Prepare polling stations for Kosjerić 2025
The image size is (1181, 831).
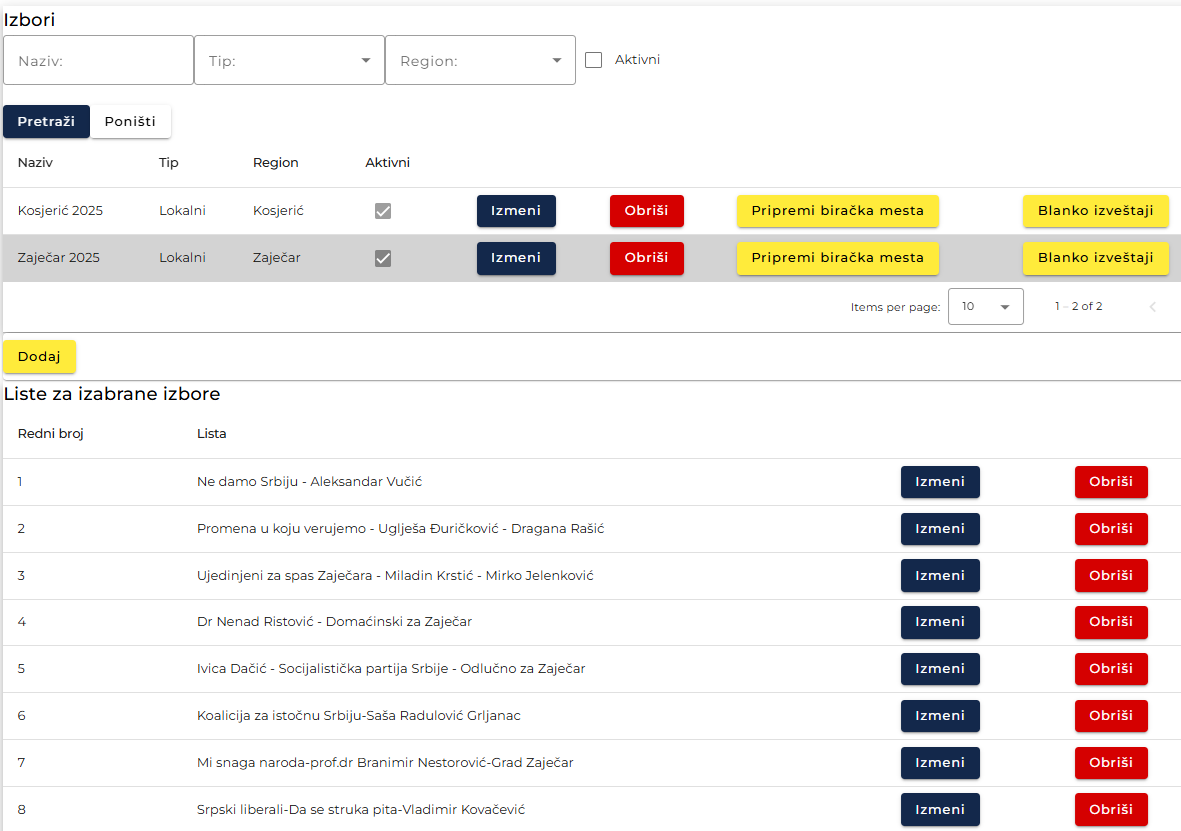pos(838,211)
